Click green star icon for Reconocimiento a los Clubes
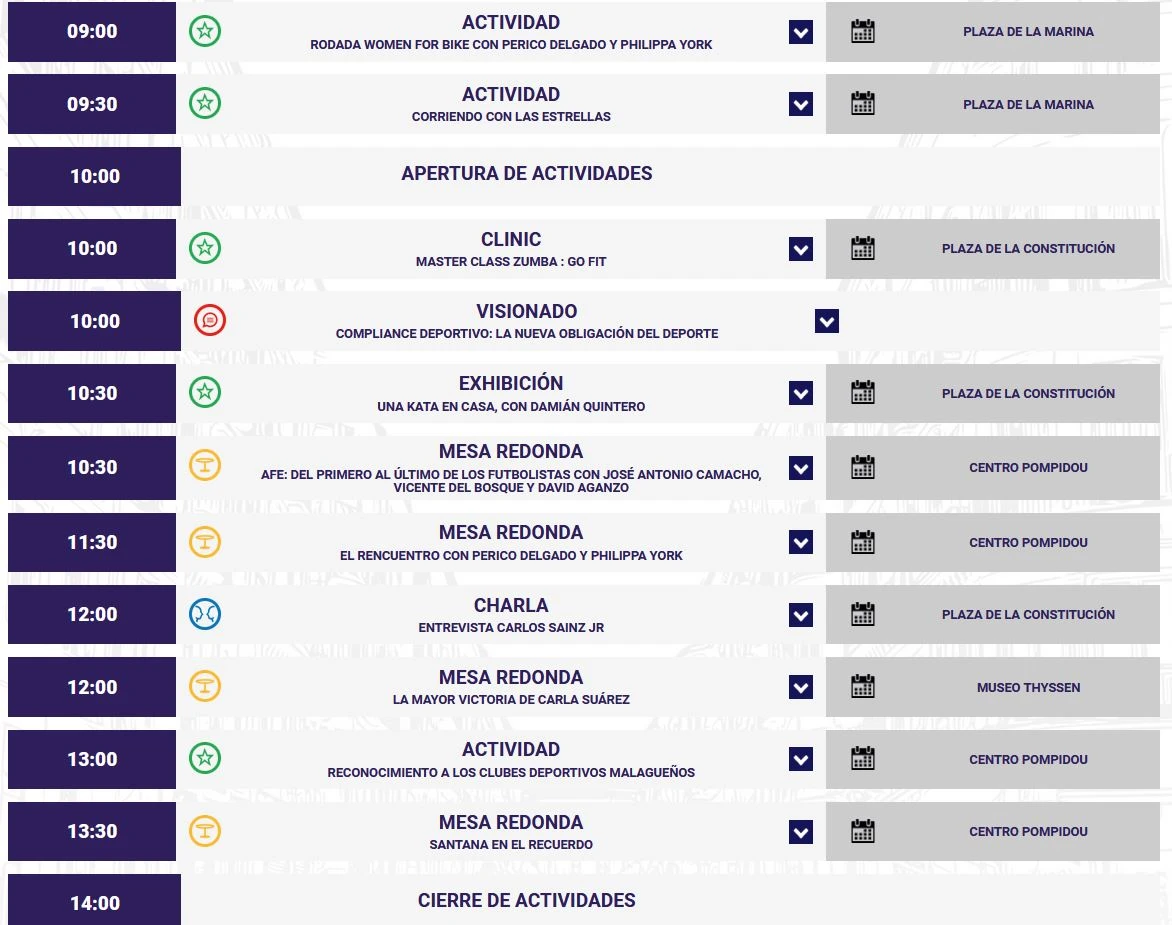This screenshot has width=1172, height=925. (x=205, y=758)
